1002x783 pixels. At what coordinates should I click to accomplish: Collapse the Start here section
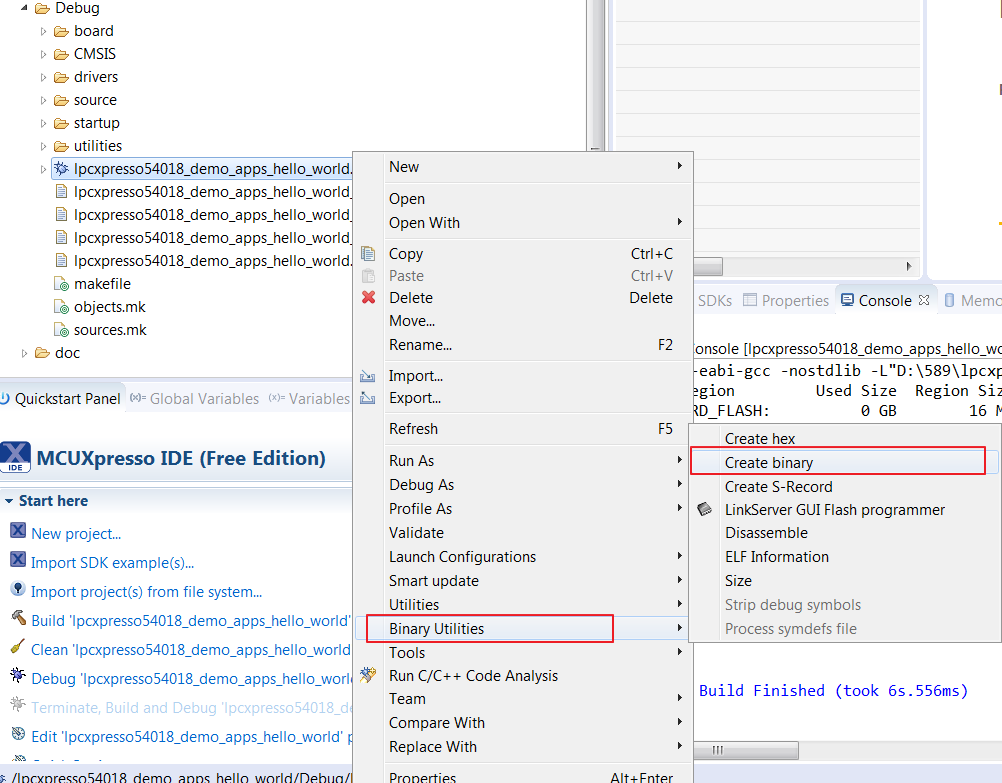pyautogui.click(x=8, y=501)
